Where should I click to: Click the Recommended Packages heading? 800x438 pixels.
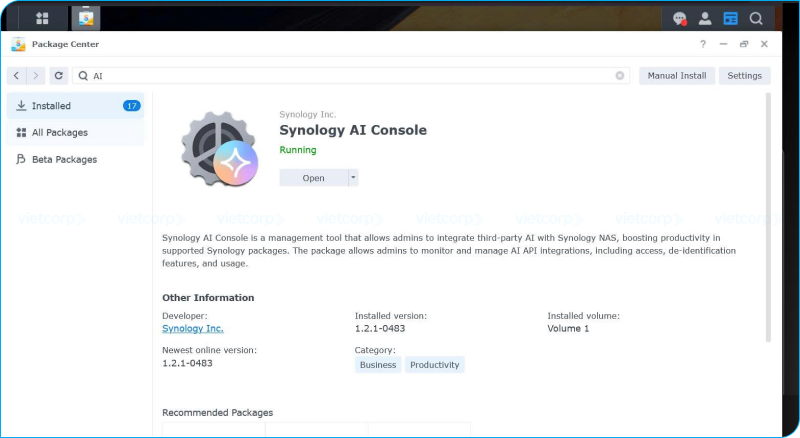[217, 412]
